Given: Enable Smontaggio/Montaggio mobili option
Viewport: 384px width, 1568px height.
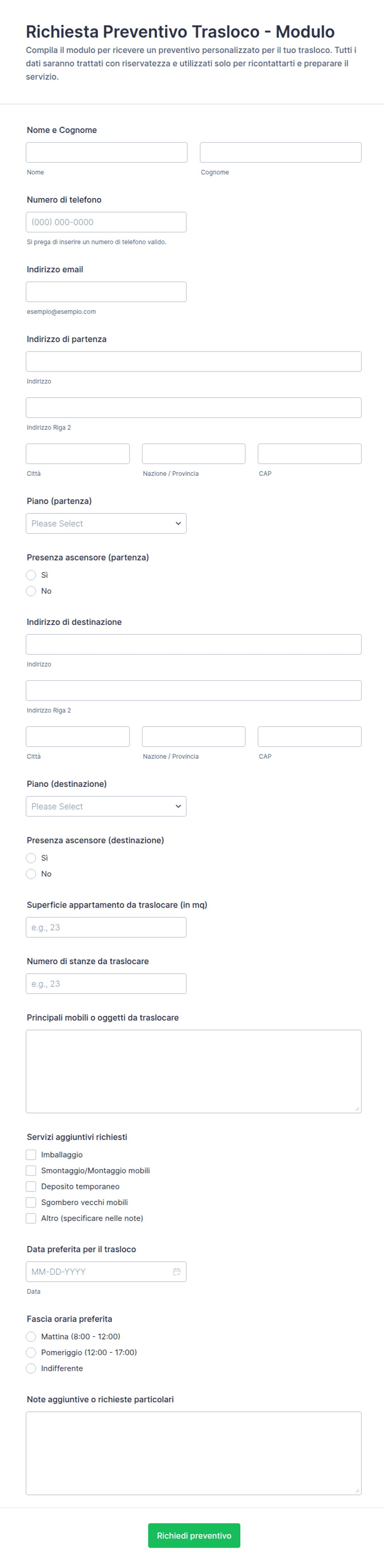Looking at the screenshot, I should (31, 1170).
